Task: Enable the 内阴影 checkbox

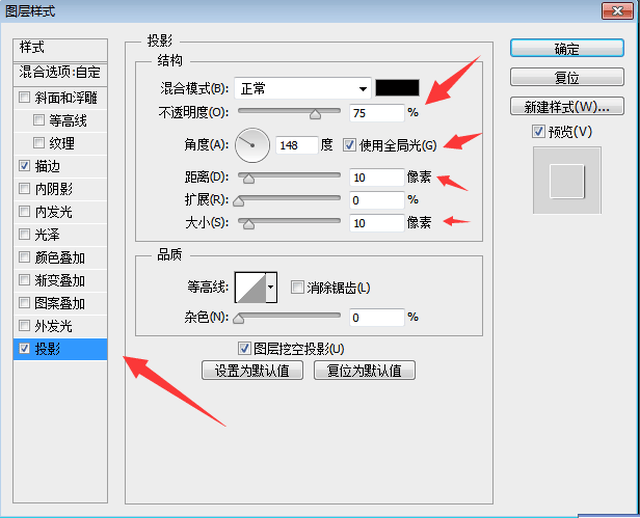Action: 24,189
